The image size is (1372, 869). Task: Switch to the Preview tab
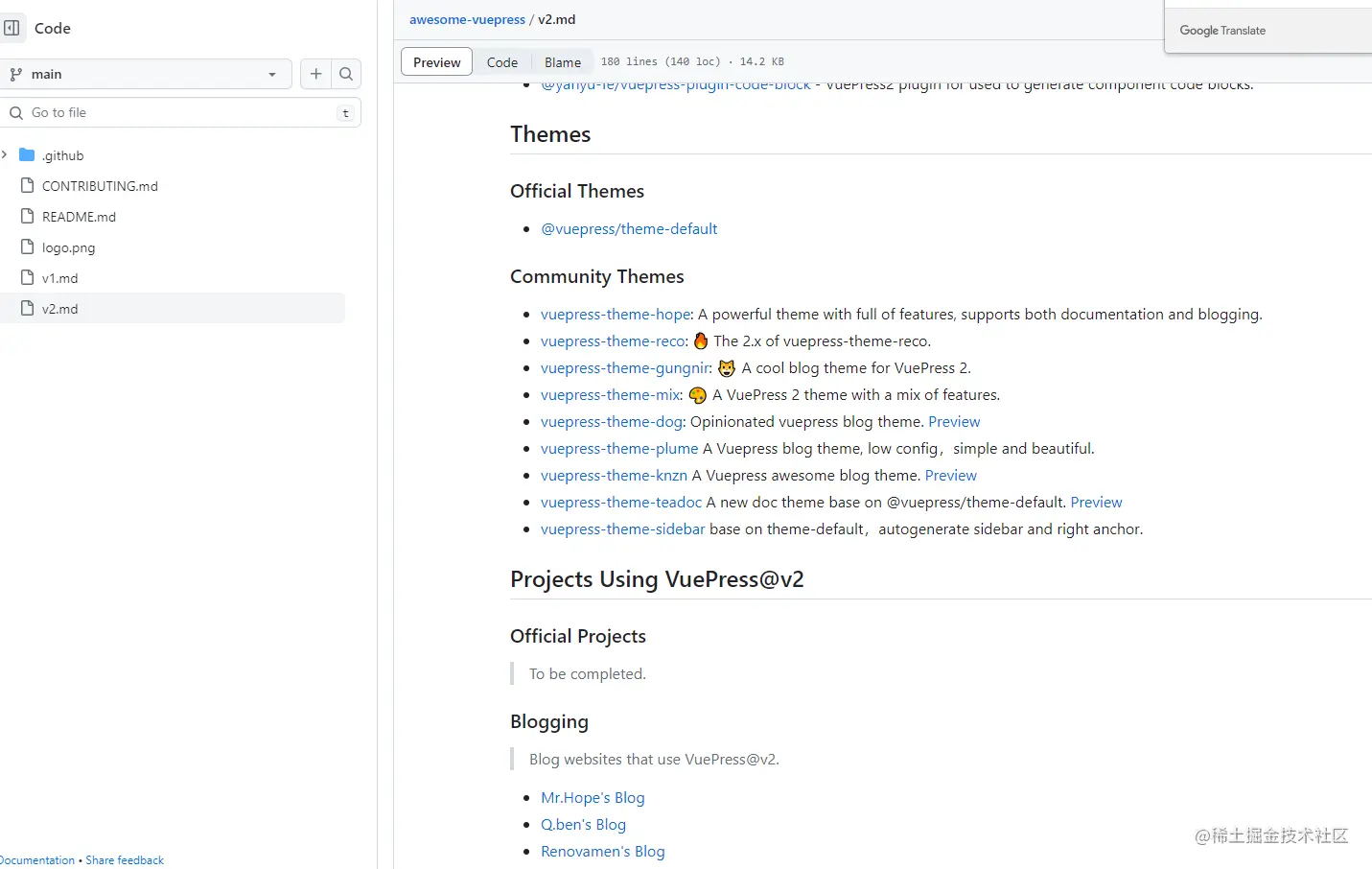click(x=437, y=62)
